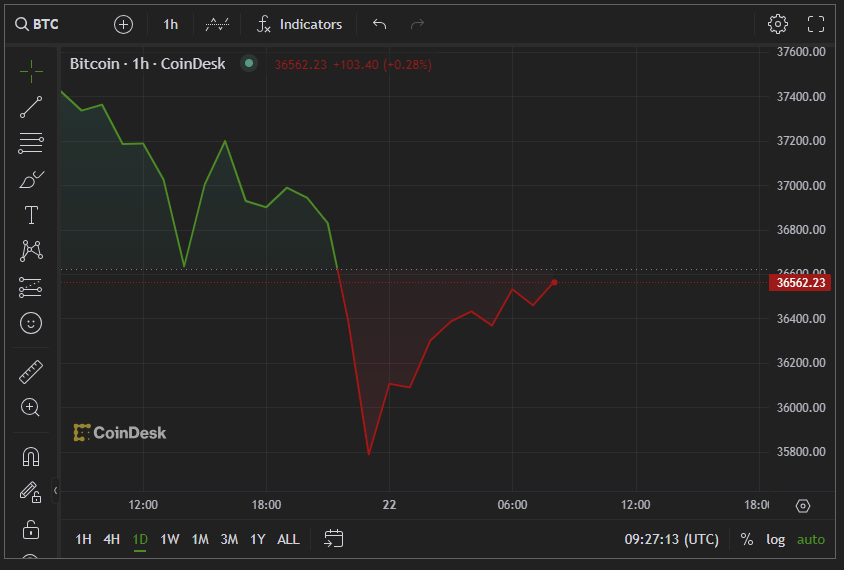This screenshot has width=844, height=570.
Task: Select the 1D date range
Action: pyautogui.click(x=140, y=539)
